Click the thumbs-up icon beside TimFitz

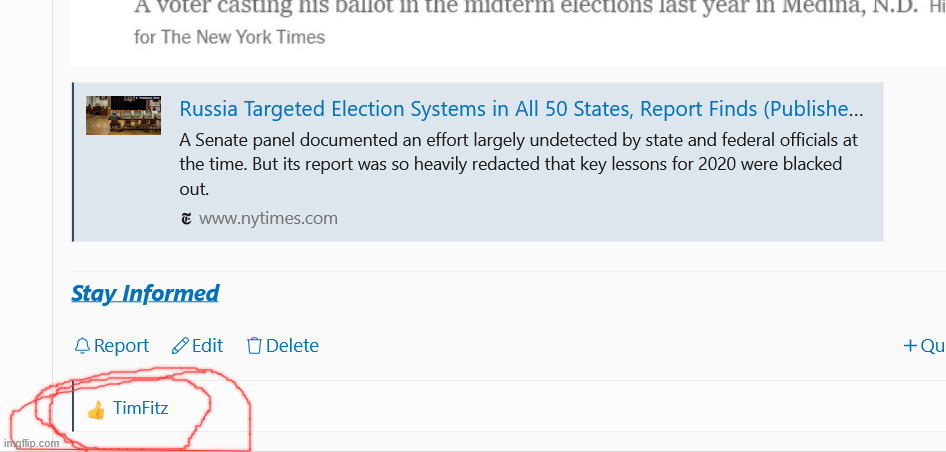coord(96,409)
